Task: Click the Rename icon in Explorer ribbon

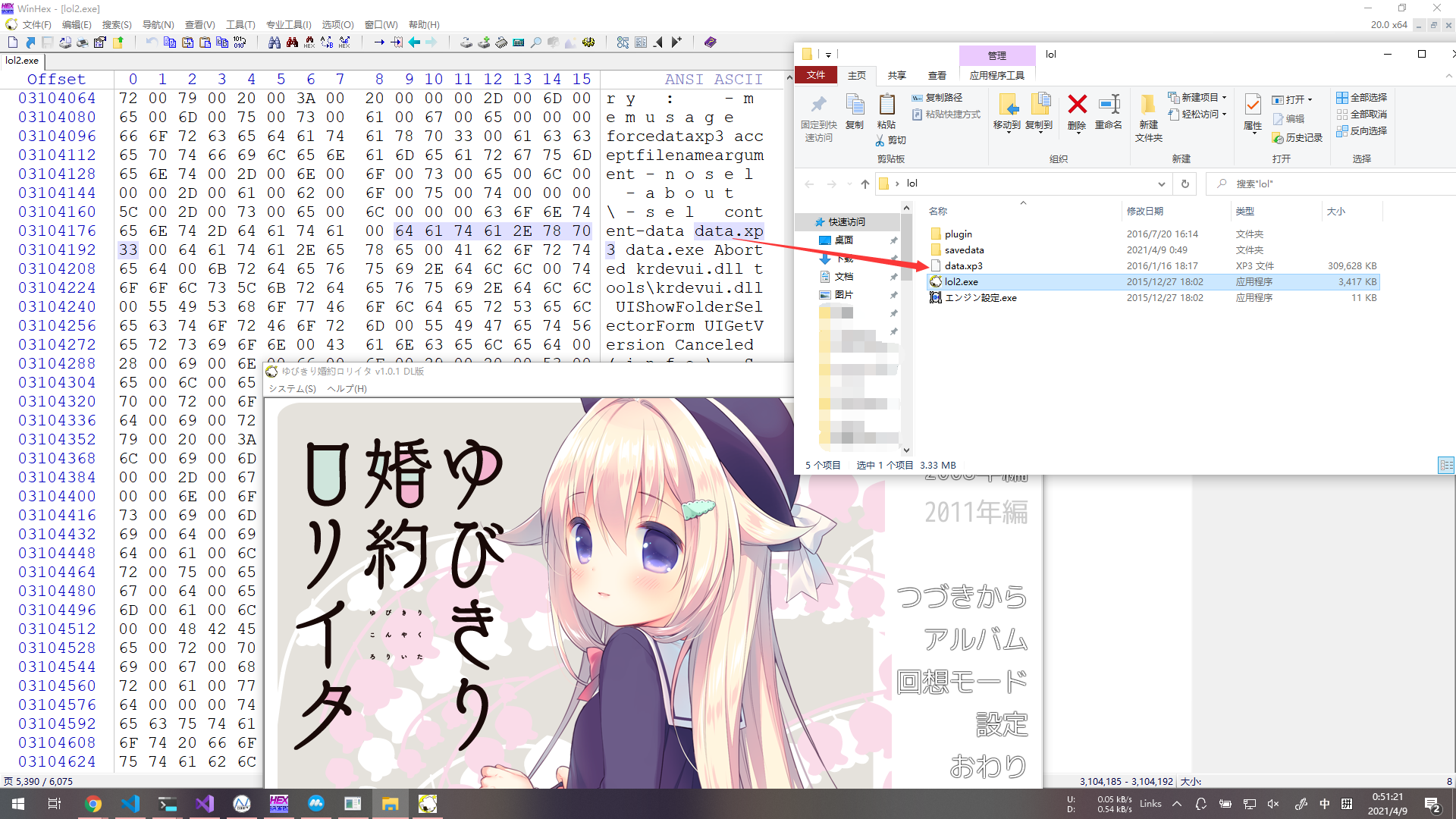Action: 1109,104
